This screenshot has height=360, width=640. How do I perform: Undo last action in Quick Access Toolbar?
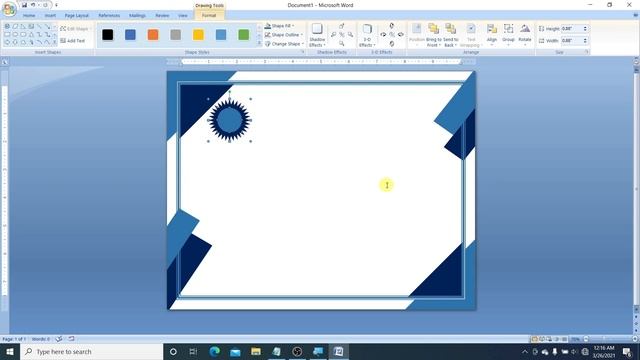[33, 5]
